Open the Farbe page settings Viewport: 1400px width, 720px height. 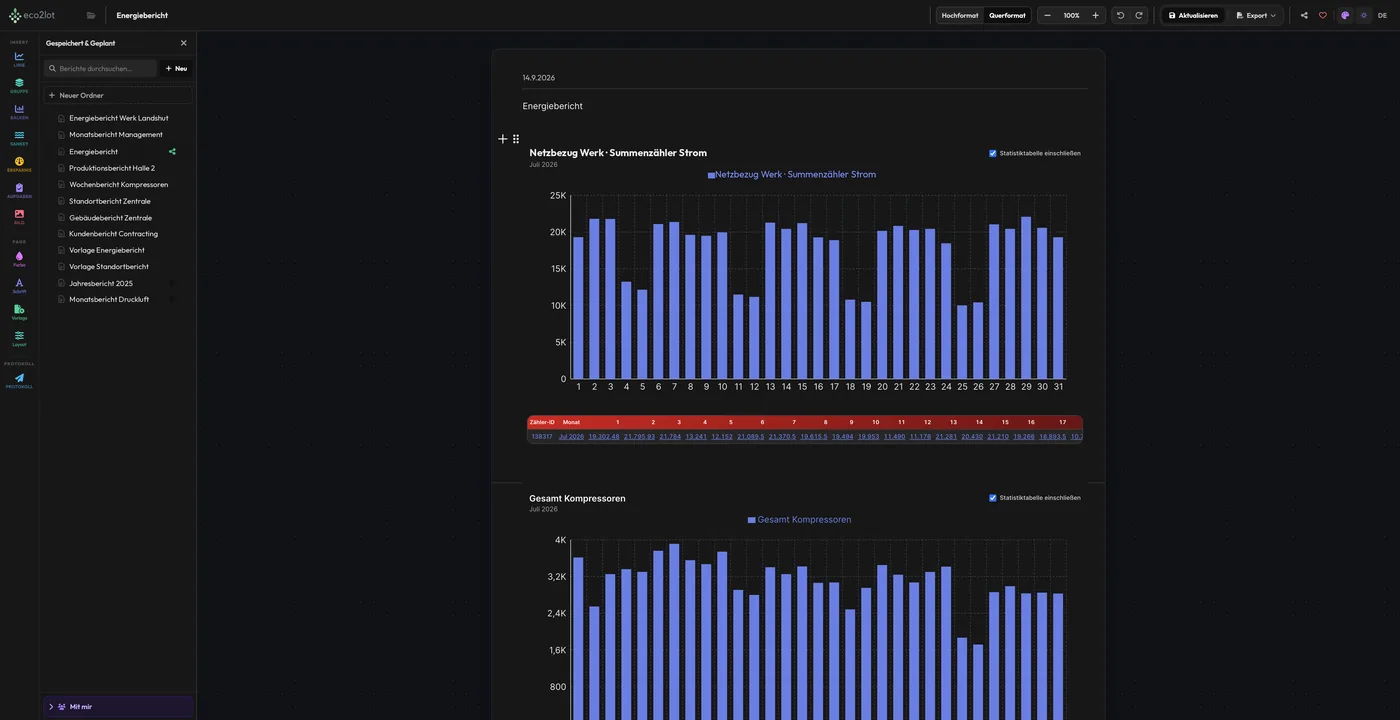click(x=19, y=259)
